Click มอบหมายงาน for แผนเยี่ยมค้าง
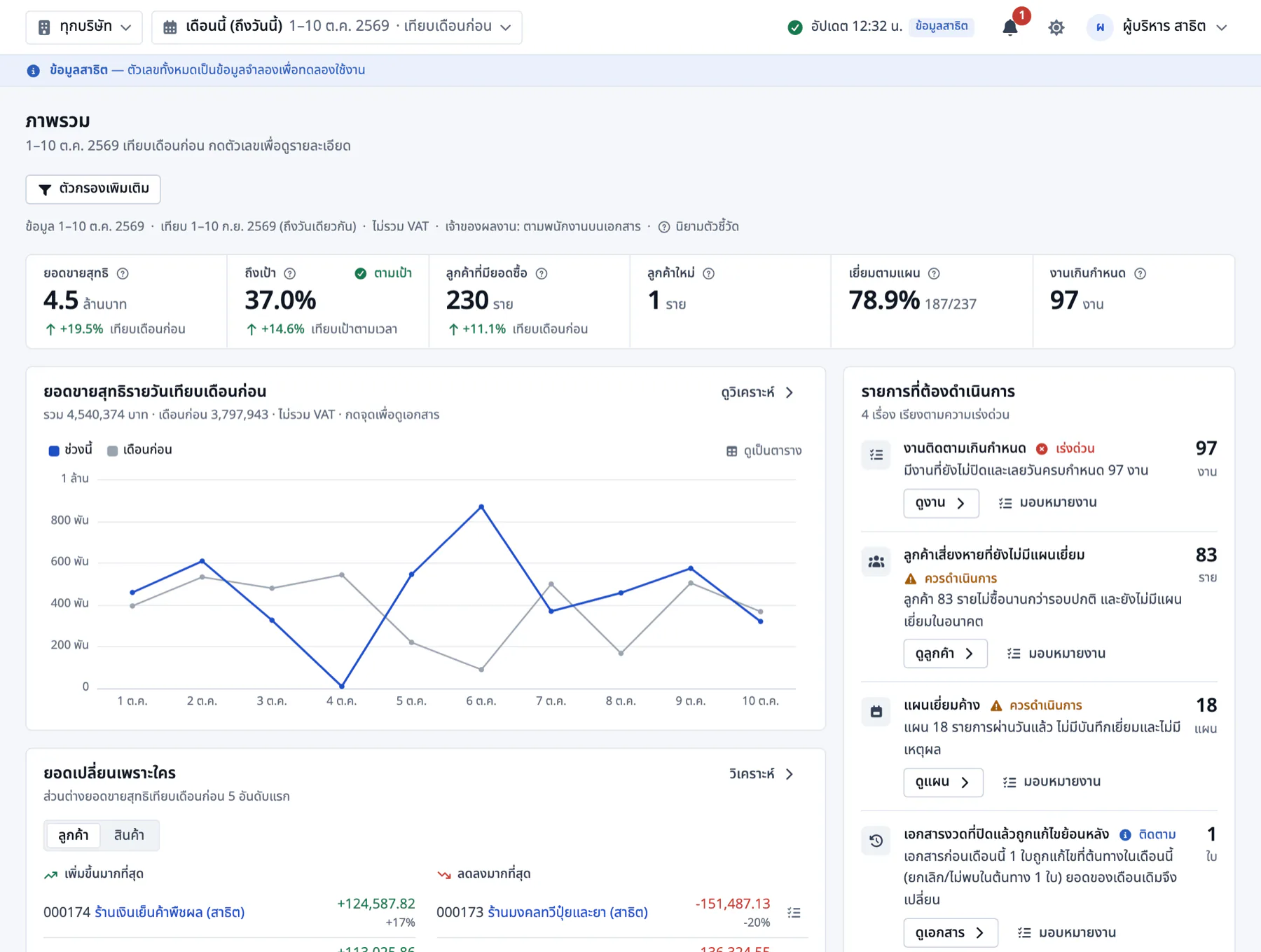Viewport: 1261px width, 952px height. [x=1052, y=782]
